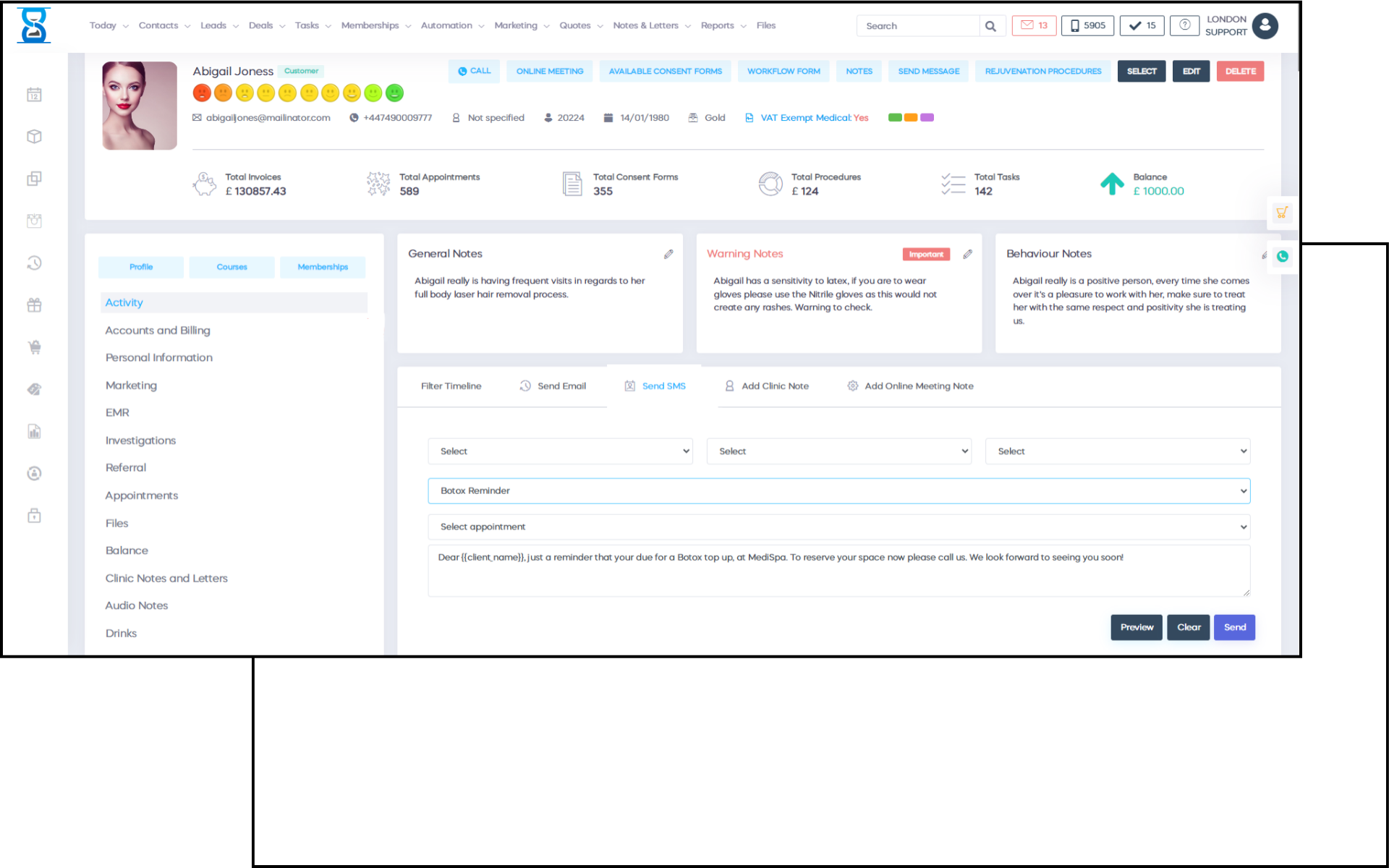
Task: Edit General Notes with pencil icon
Action: click(668, 254)
